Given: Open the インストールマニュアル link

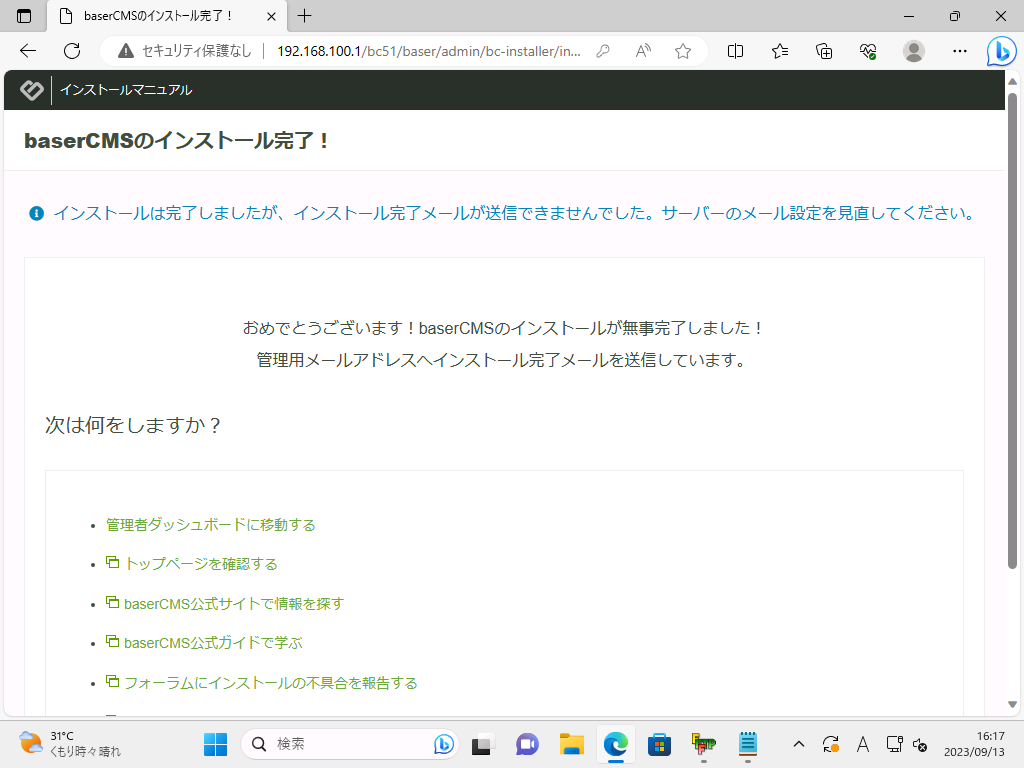Looking at the screenshot, I should point(126,90).
